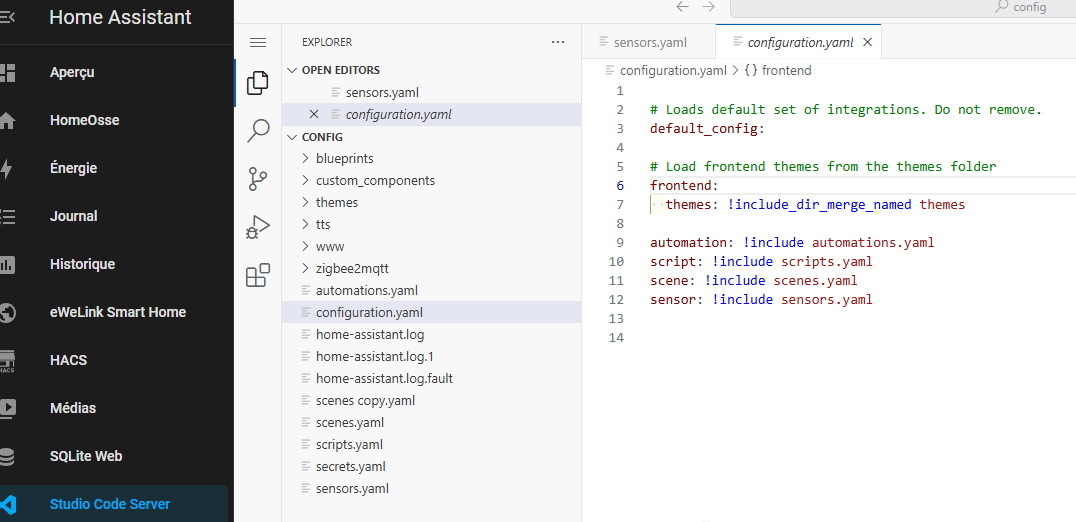The height and width of the screenshot is (522, 1076).
Task: Open the Explorer files icon in activity bar
Action: [x=258, y=82]
